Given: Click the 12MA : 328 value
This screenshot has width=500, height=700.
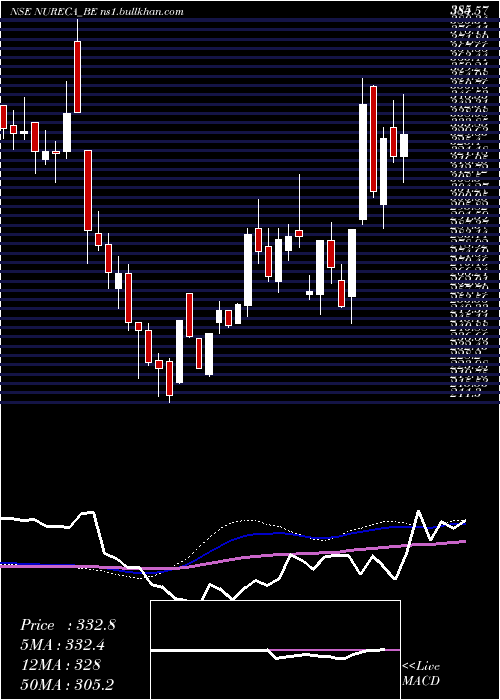Looking at the screenshot, I should 60,665.
